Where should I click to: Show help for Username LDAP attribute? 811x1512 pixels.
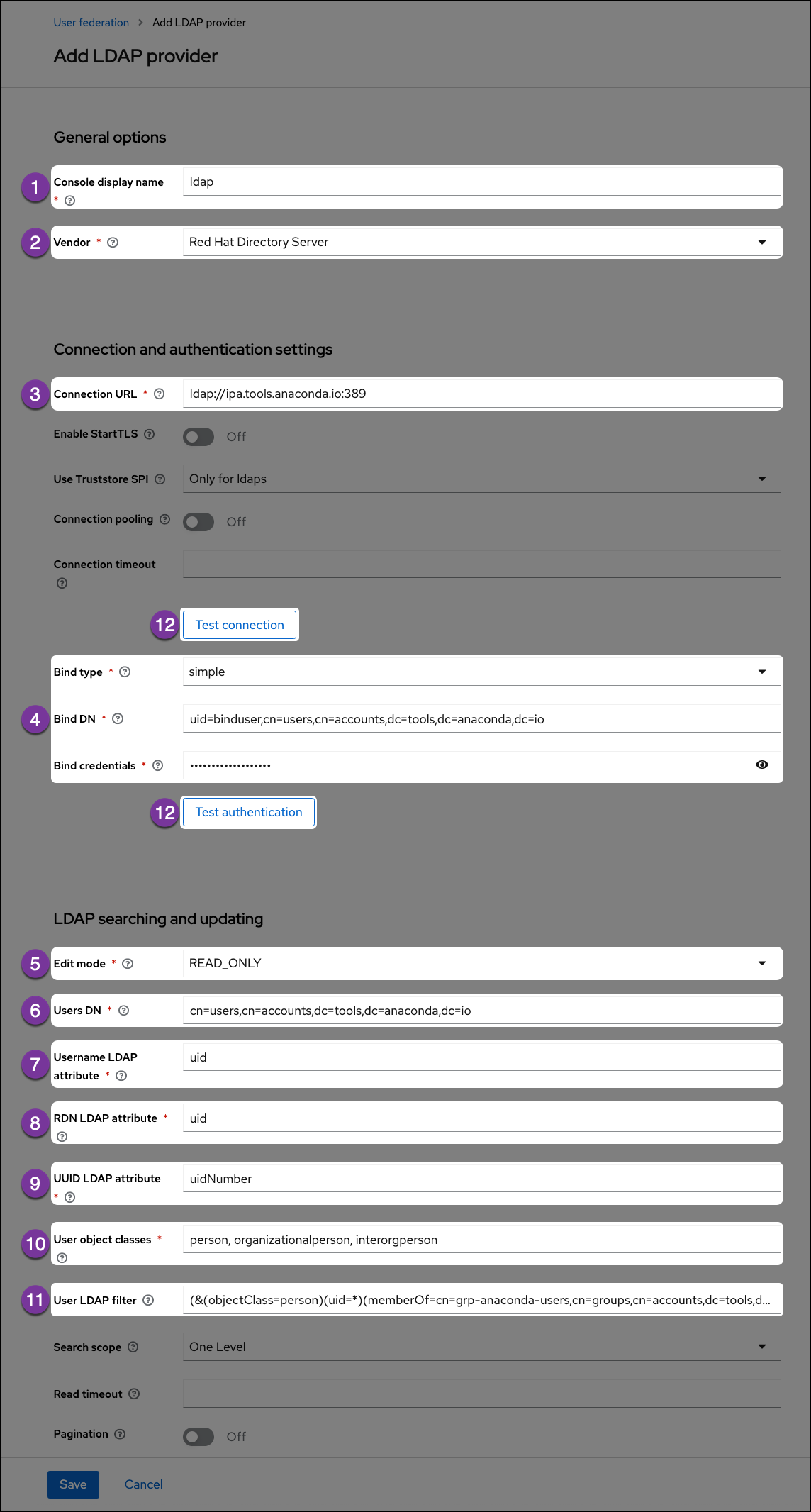point(121,1076)
